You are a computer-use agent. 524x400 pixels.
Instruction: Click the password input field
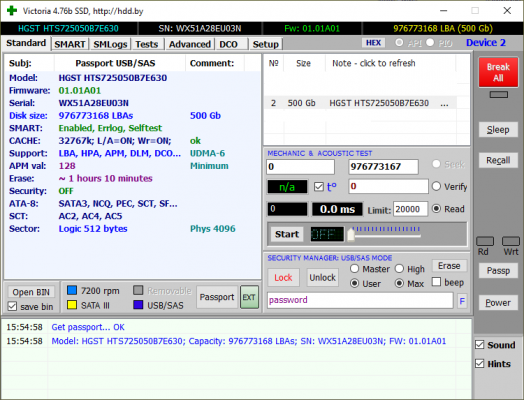(360, 300)
